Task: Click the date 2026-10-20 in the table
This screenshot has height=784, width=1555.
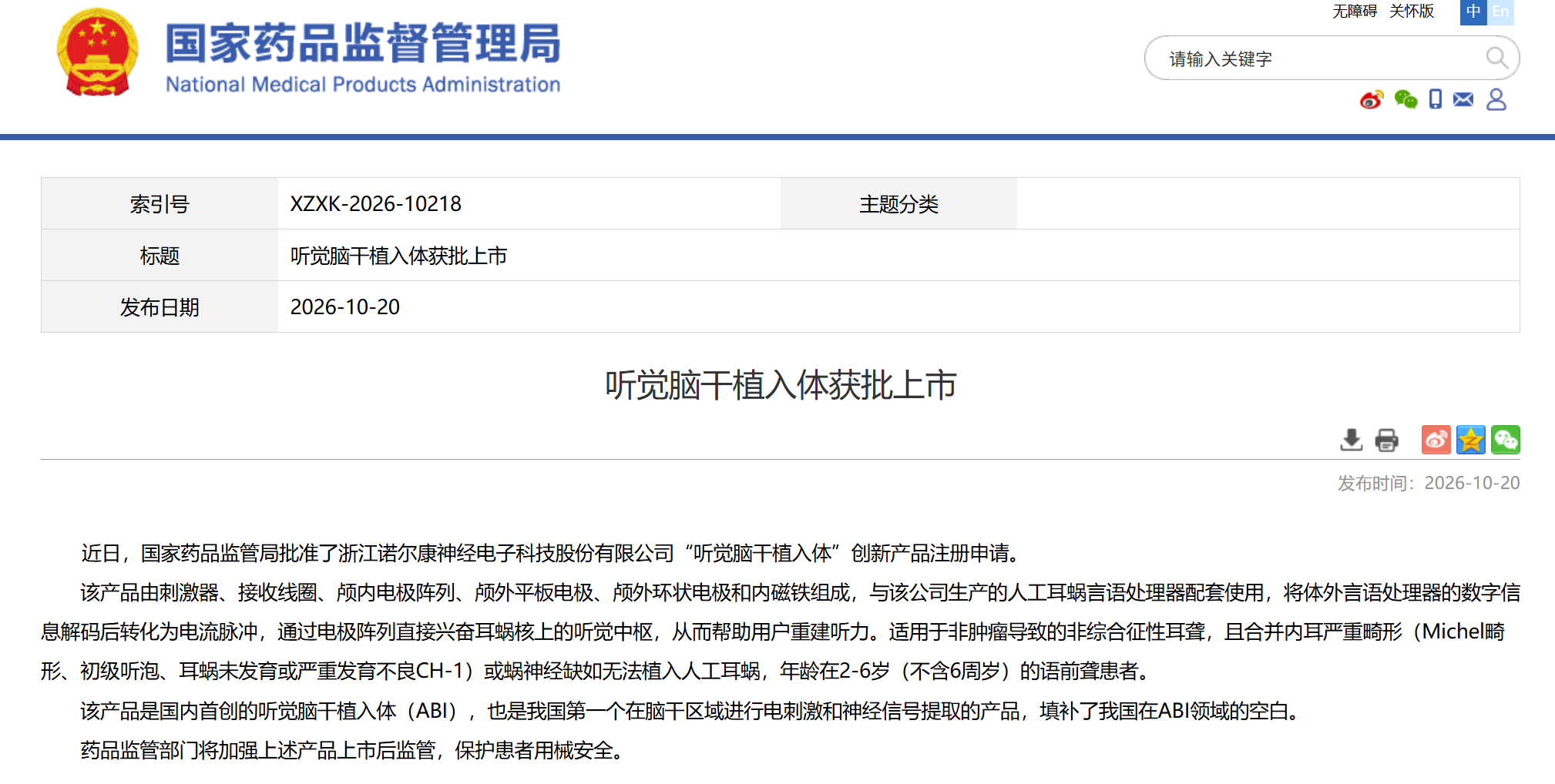Action: click(x=345, y=307)
